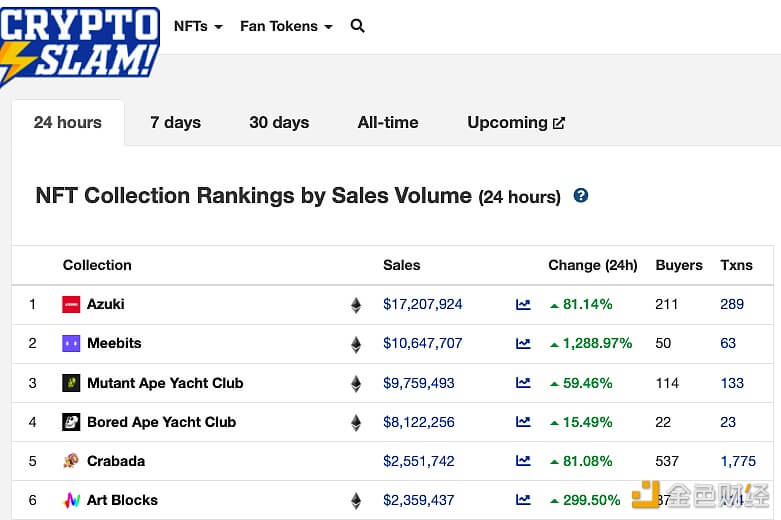
Task: Open Mutant Ape Yacht Club chart icon
Action: 523,383
